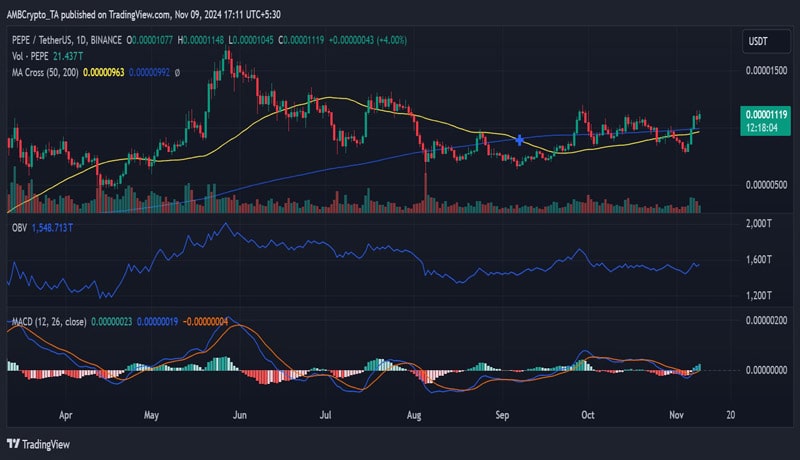Viewport: 800px width, 460px height.
Task: Click the 1,200T OBV axis label
Action: (758, 295)
